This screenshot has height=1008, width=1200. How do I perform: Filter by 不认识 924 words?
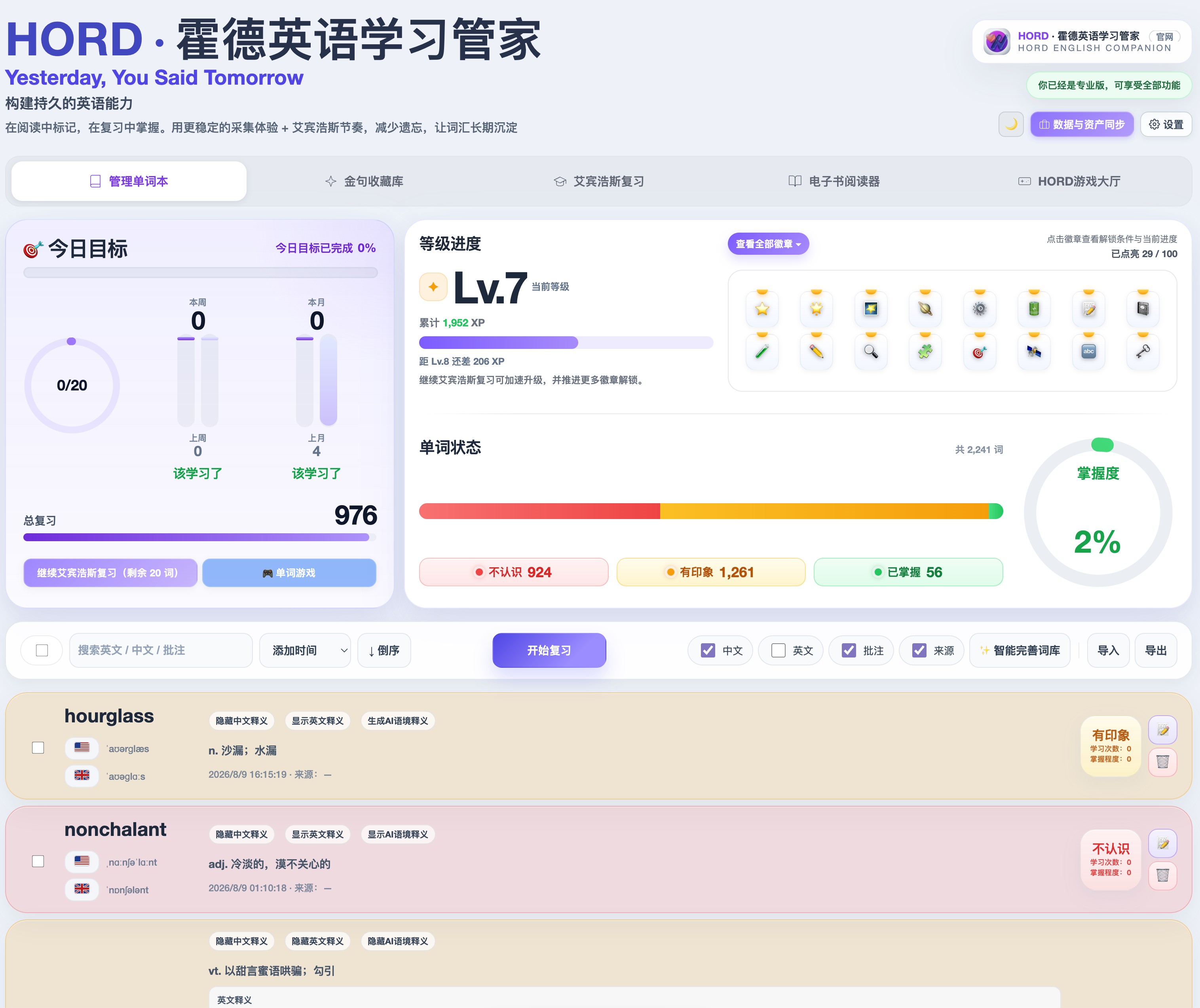(x=513, y=572)
